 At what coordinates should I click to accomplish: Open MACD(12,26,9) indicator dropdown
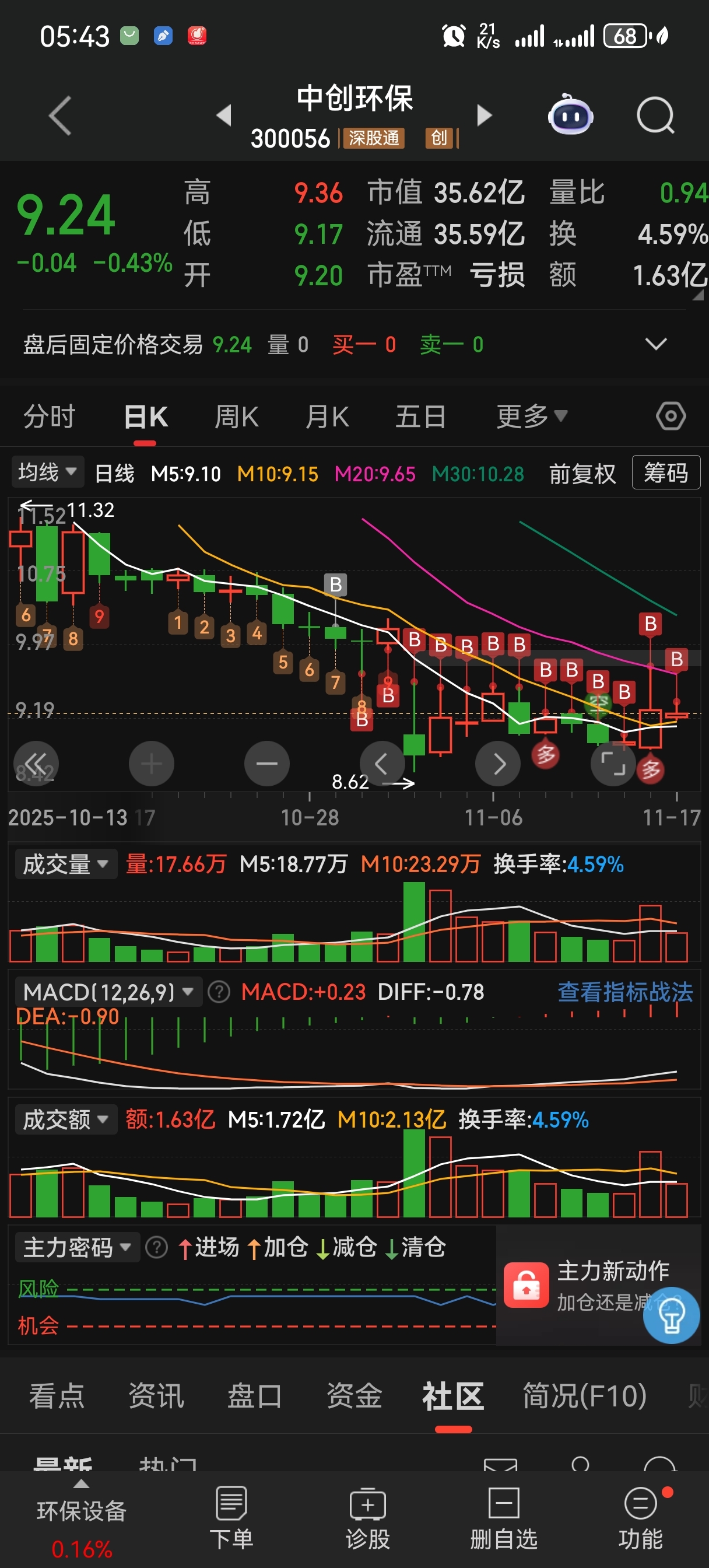tap(108, 992)
